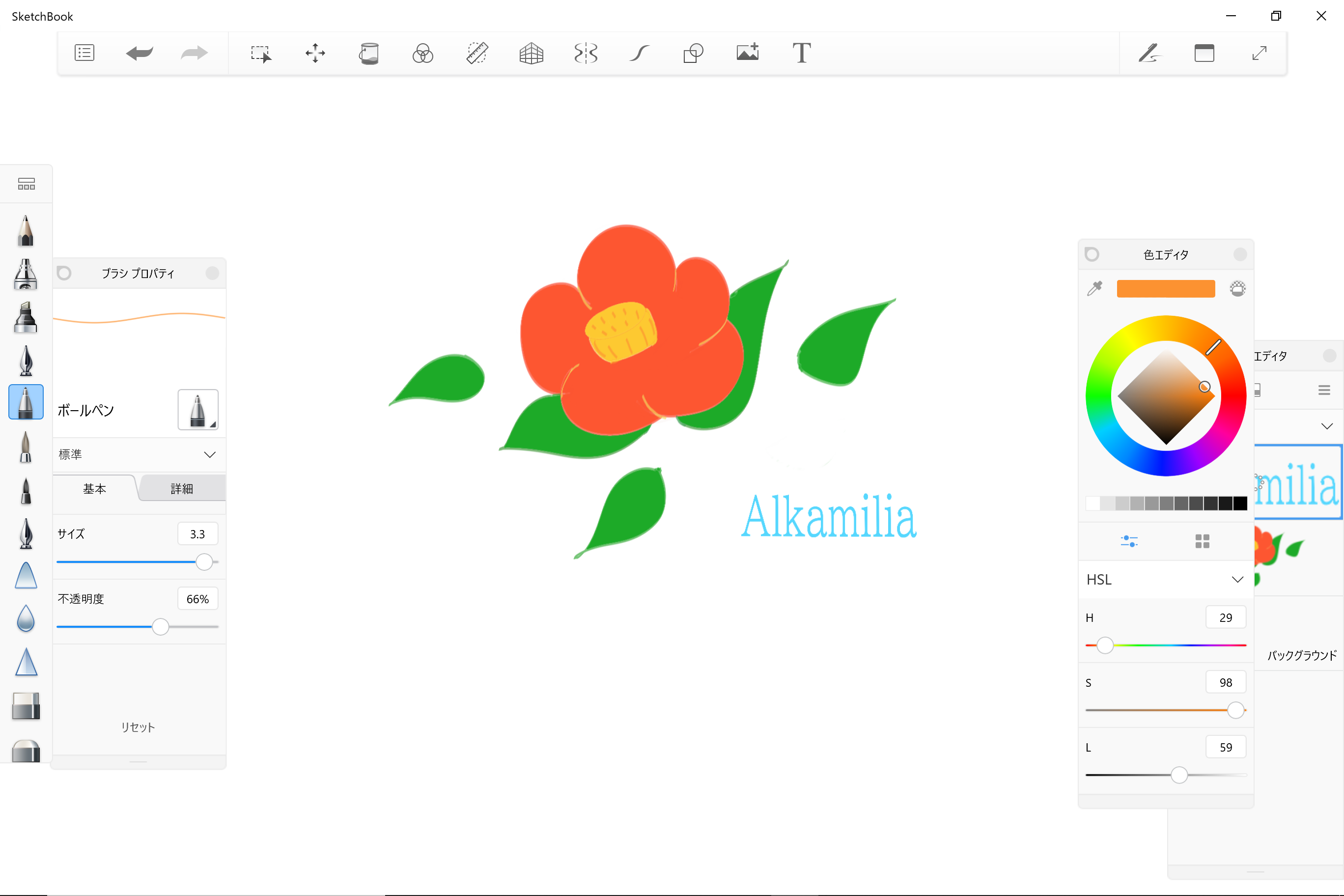The image size is (1344, 896).
Task: Click the blue cone brush in palette
Action: pyautogui.click(x=26, y=575)
